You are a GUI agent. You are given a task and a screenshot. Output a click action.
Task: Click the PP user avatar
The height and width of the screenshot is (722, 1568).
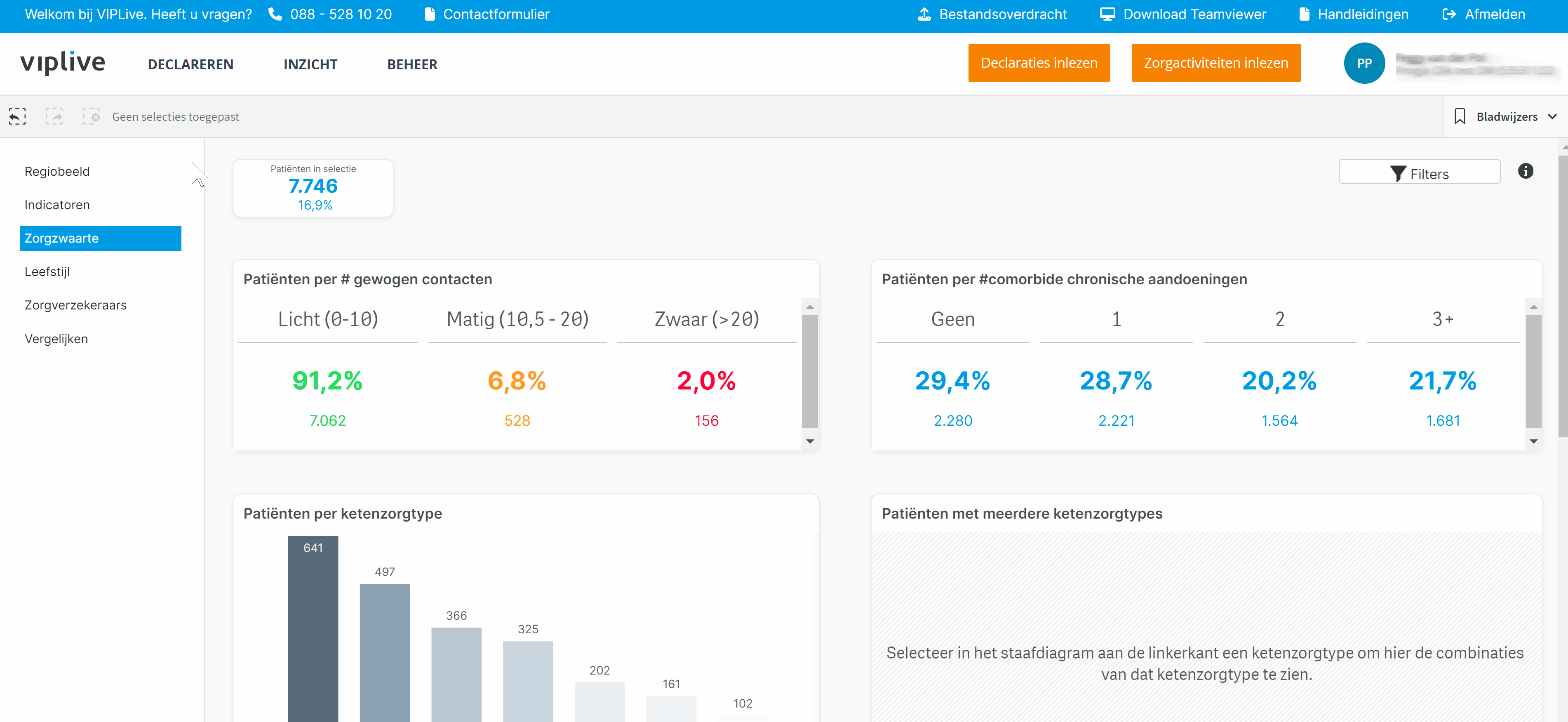coord(1364,64)
